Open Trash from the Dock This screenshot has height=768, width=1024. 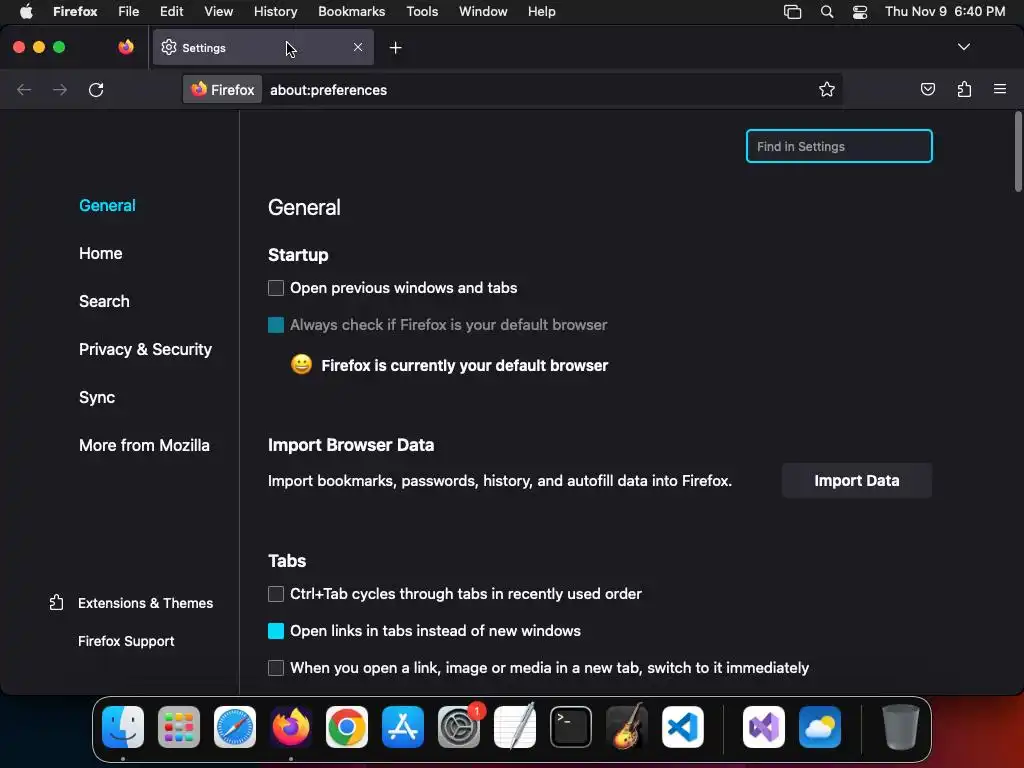(901, 727)
